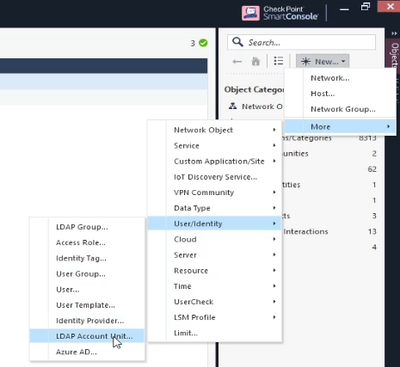The image size is (400, 367).
Task: Expand the Time submenu
Action: [215, 286]
